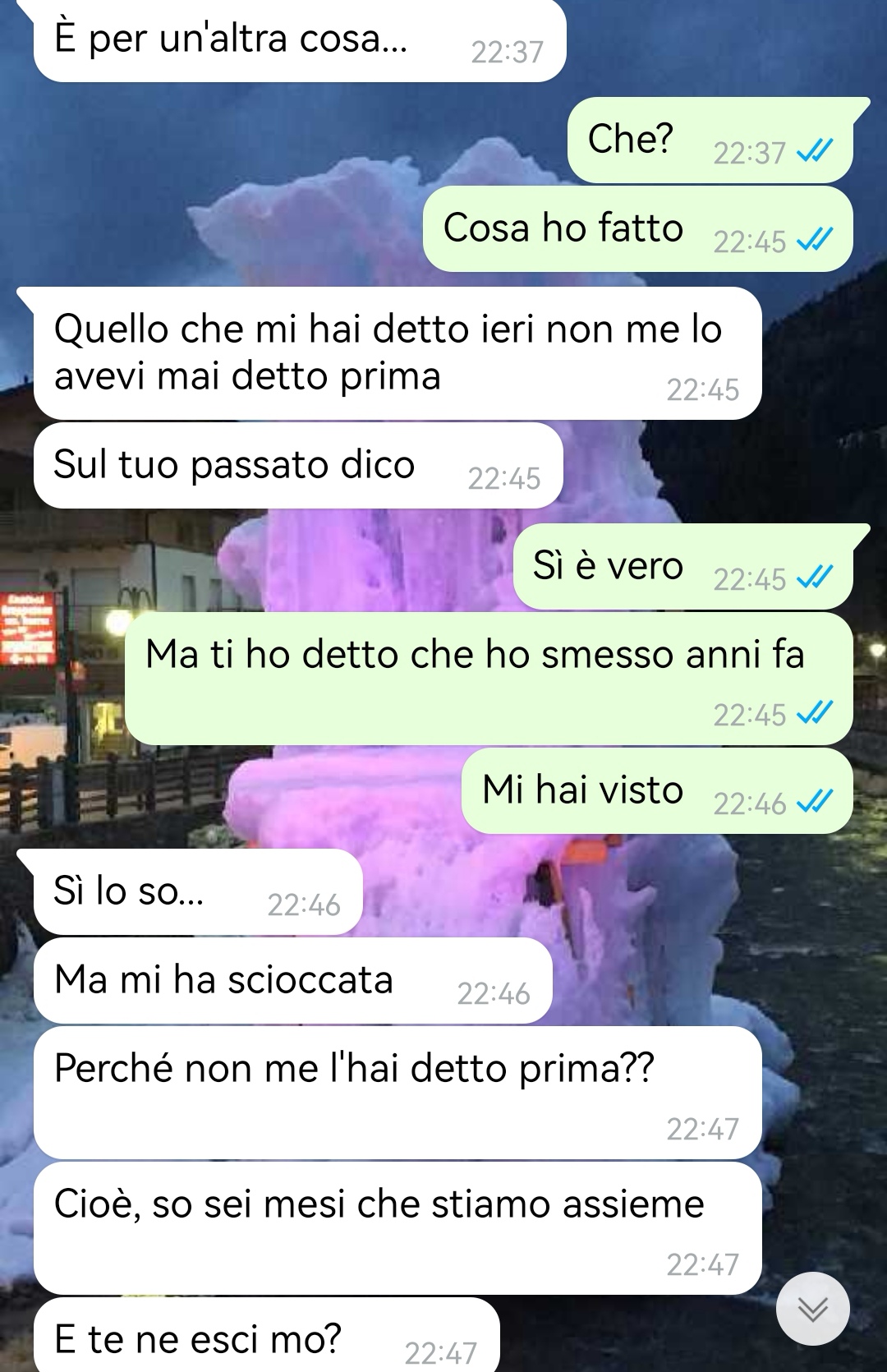Viewport: 887px width, 1372px height.
Task: Select the "Mi hai visto" message bubble
Action: 657,790
